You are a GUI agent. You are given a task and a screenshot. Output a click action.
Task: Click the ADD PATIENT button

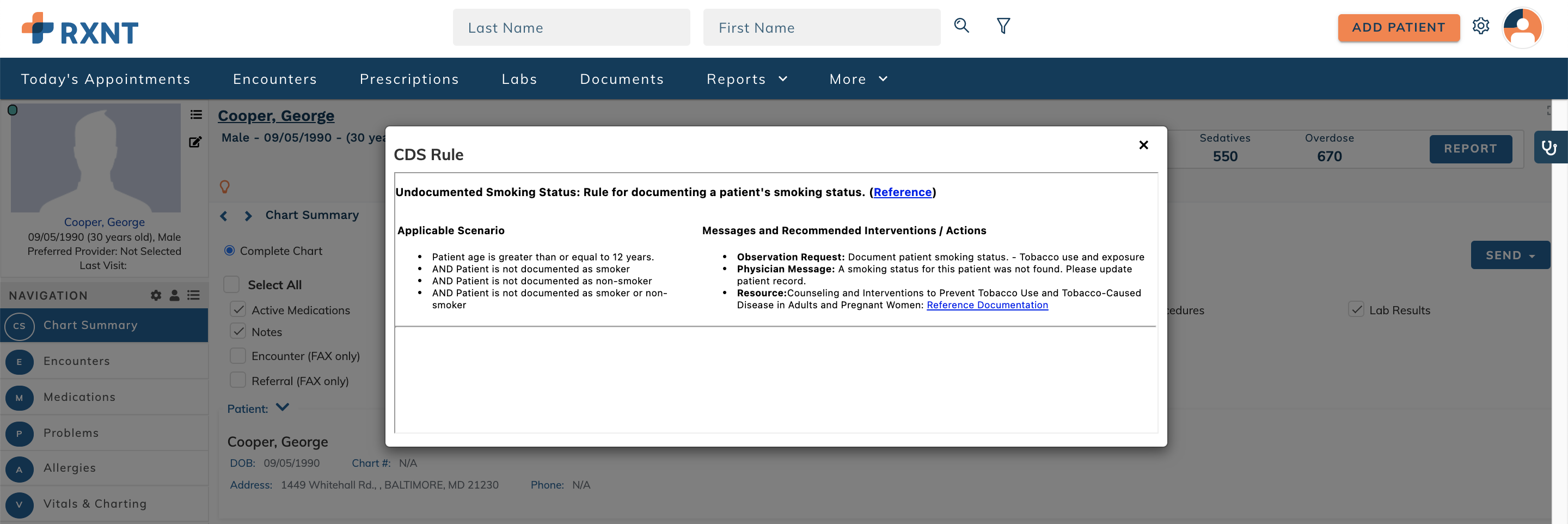coord(1398,27)
